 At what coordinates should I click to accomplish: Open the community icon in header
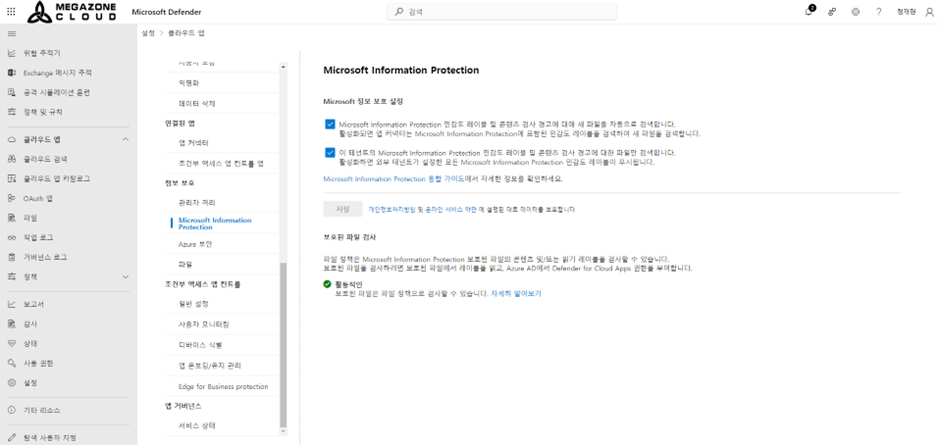point(831,11)
